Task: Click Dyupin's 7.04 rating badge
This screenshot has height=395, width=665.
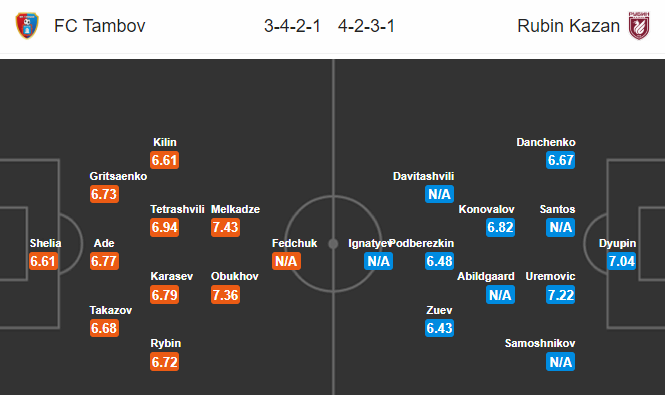Action: coord(622,261)
